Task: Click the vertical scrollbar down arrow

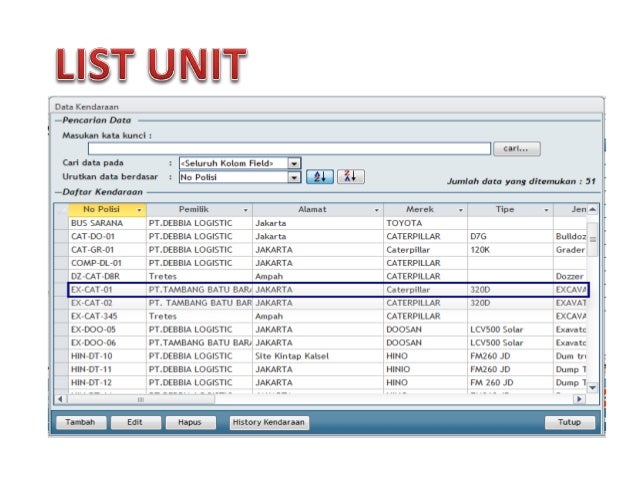Action: point(593,387)
